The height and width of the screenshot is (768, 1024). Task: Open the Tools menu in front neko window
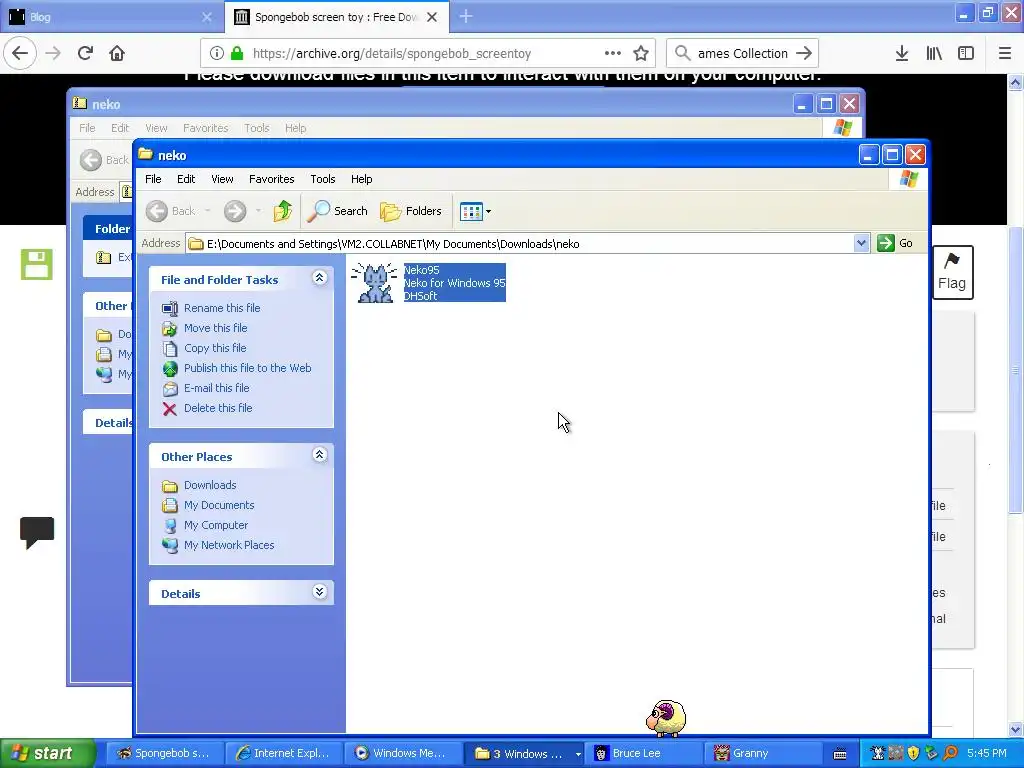(x=323, y=179)
